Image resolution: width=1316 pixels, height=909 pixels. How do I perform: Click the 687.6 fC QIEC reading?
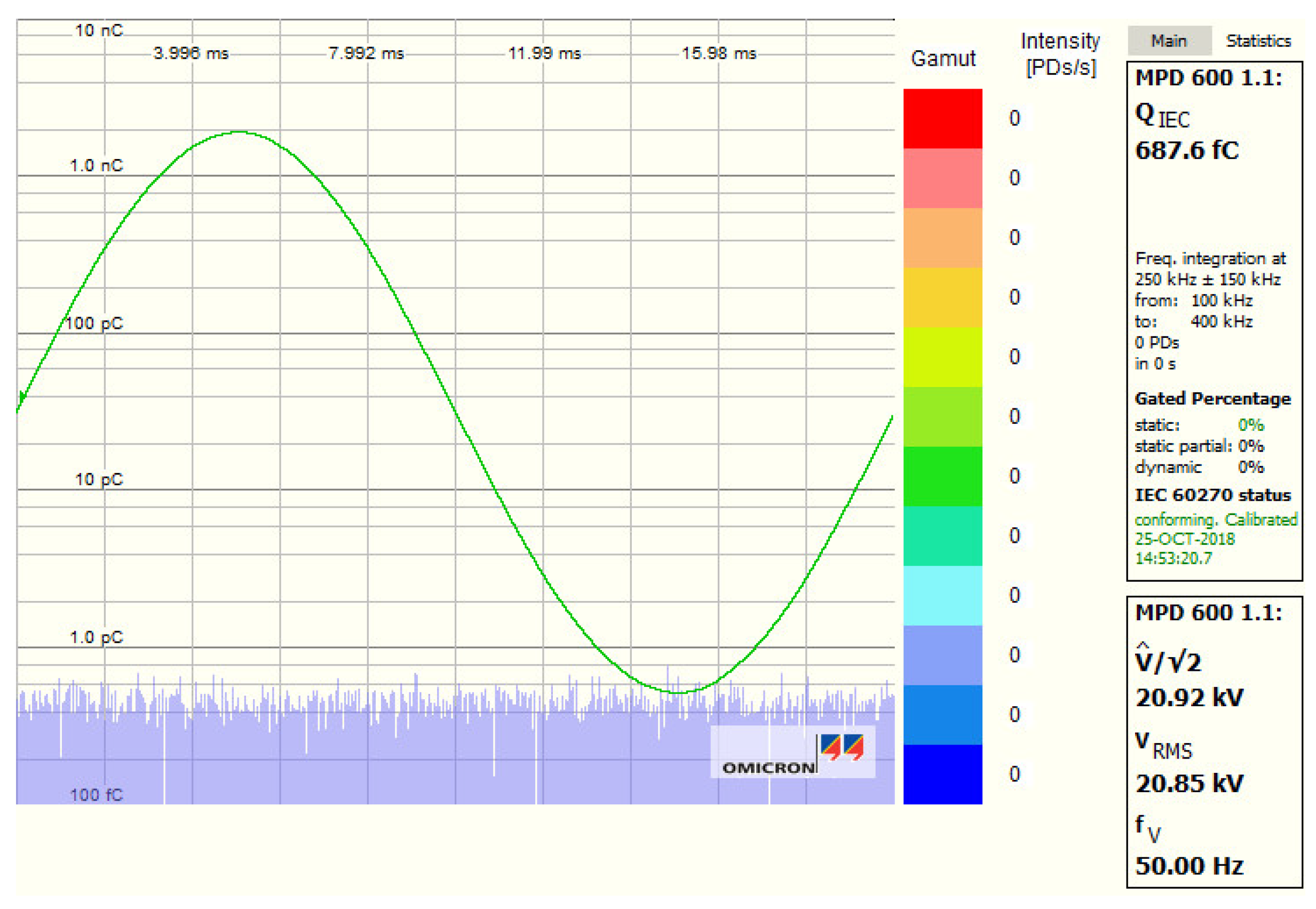pos(1187,151)
